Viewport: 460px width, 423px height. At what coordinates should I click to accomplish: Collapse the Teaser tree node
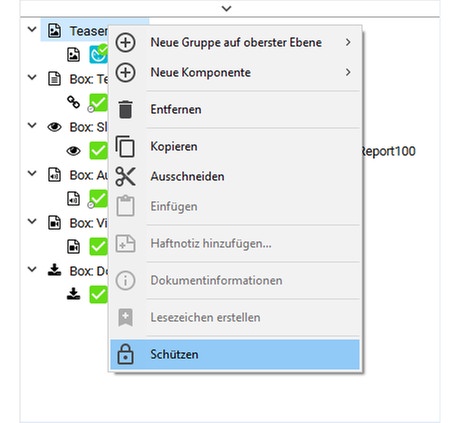(32, 29)
